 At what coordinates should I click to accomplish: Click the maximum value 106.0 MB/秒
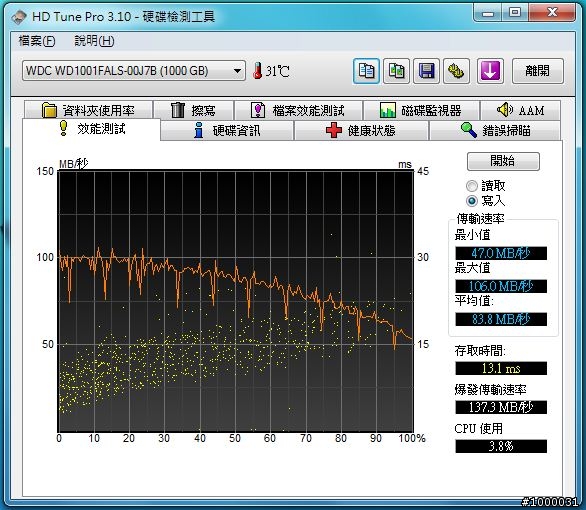pyautogui.click(x=501, y=286)
